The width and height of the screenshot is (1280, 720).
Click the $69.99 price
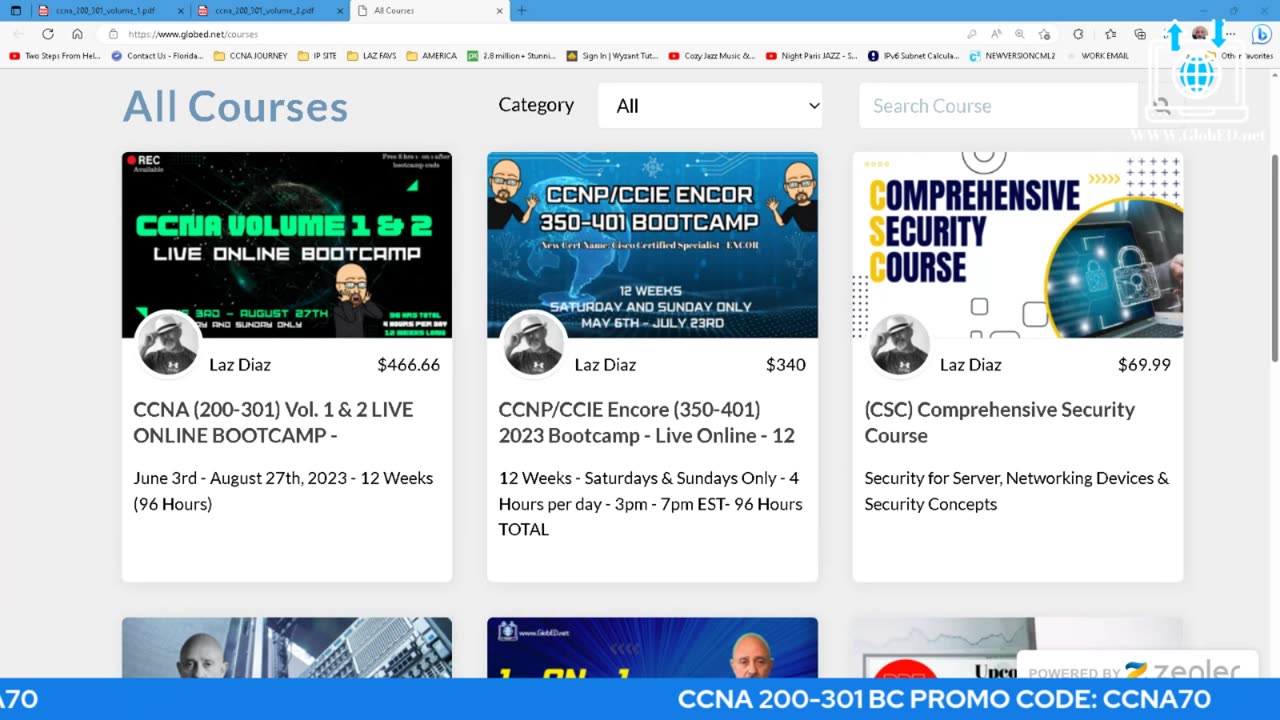[1144, 365]
